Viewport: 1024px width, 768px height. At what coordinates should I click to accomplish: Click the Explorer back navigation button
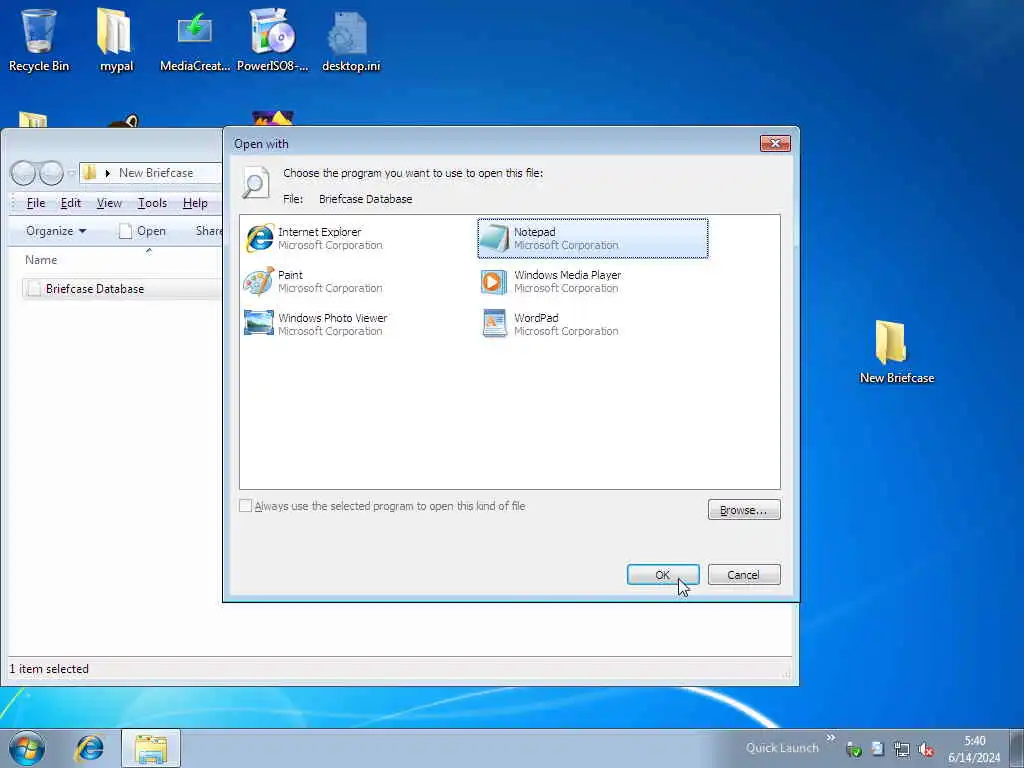tap(24, 173)
